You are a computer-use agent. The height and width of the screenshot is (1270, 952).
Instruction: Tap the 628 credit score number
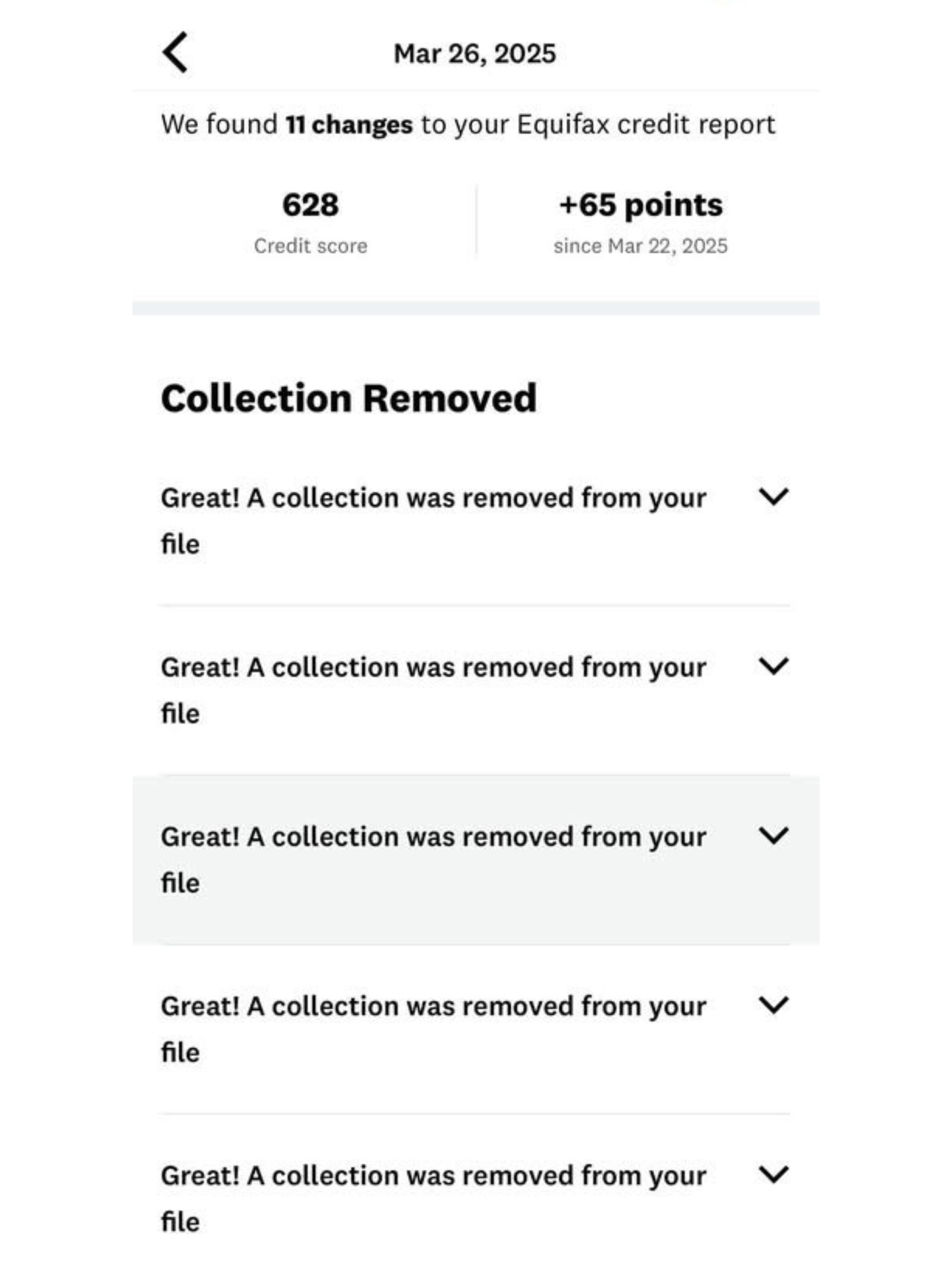click(310, 205)
